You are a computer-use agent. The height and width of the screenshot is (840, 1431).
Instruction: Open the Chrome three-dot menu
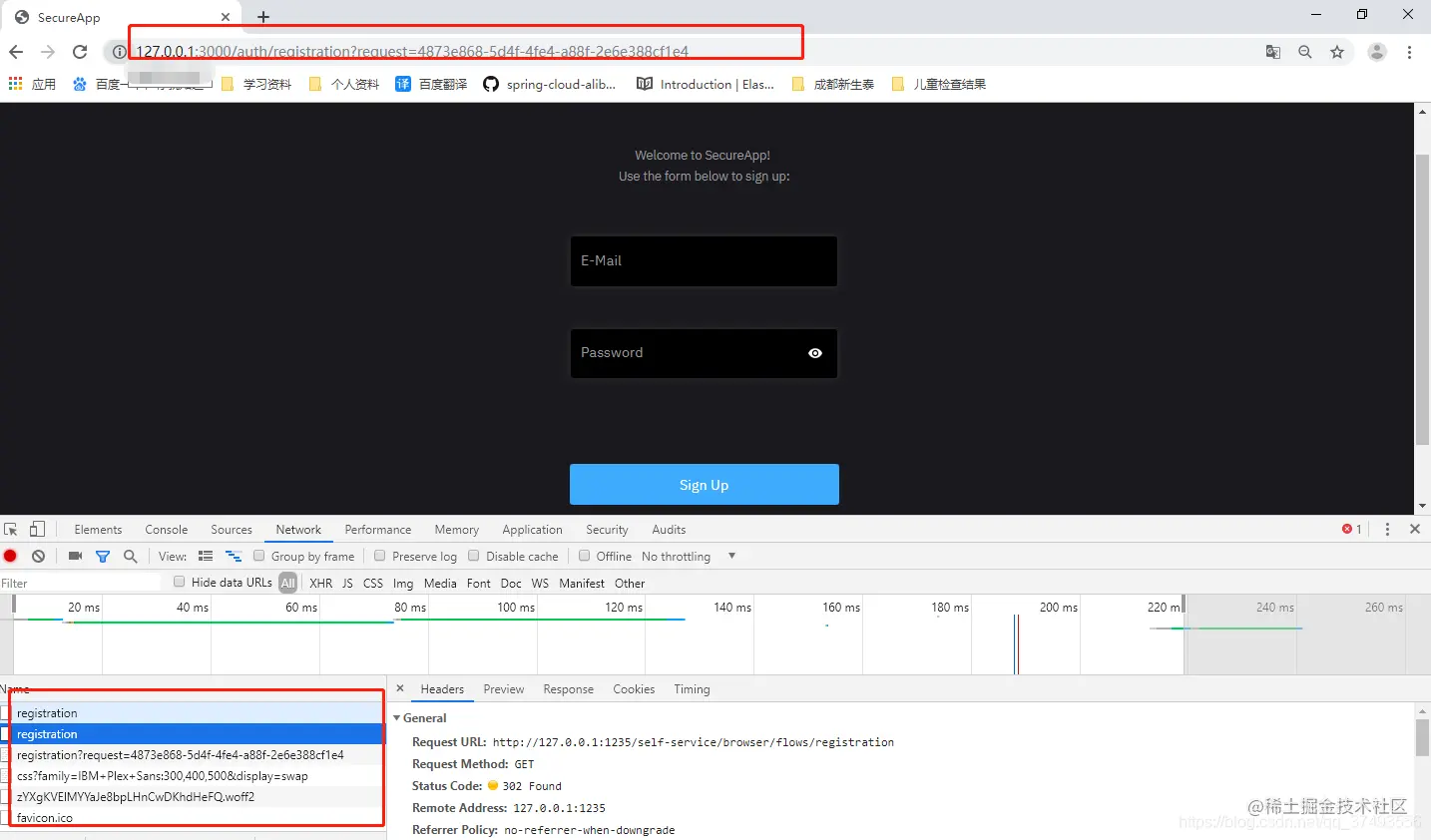pos(1410,51)
